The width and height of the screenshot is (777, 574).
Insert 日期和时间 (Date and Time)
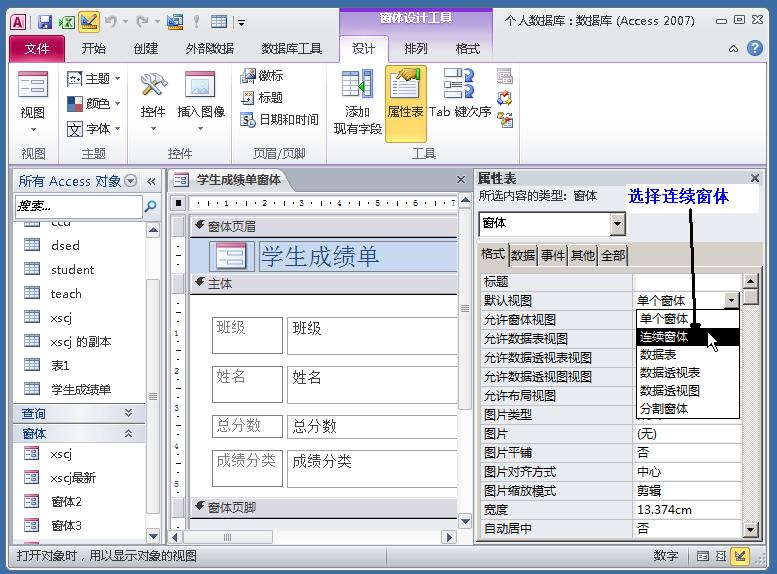(279, 119)
